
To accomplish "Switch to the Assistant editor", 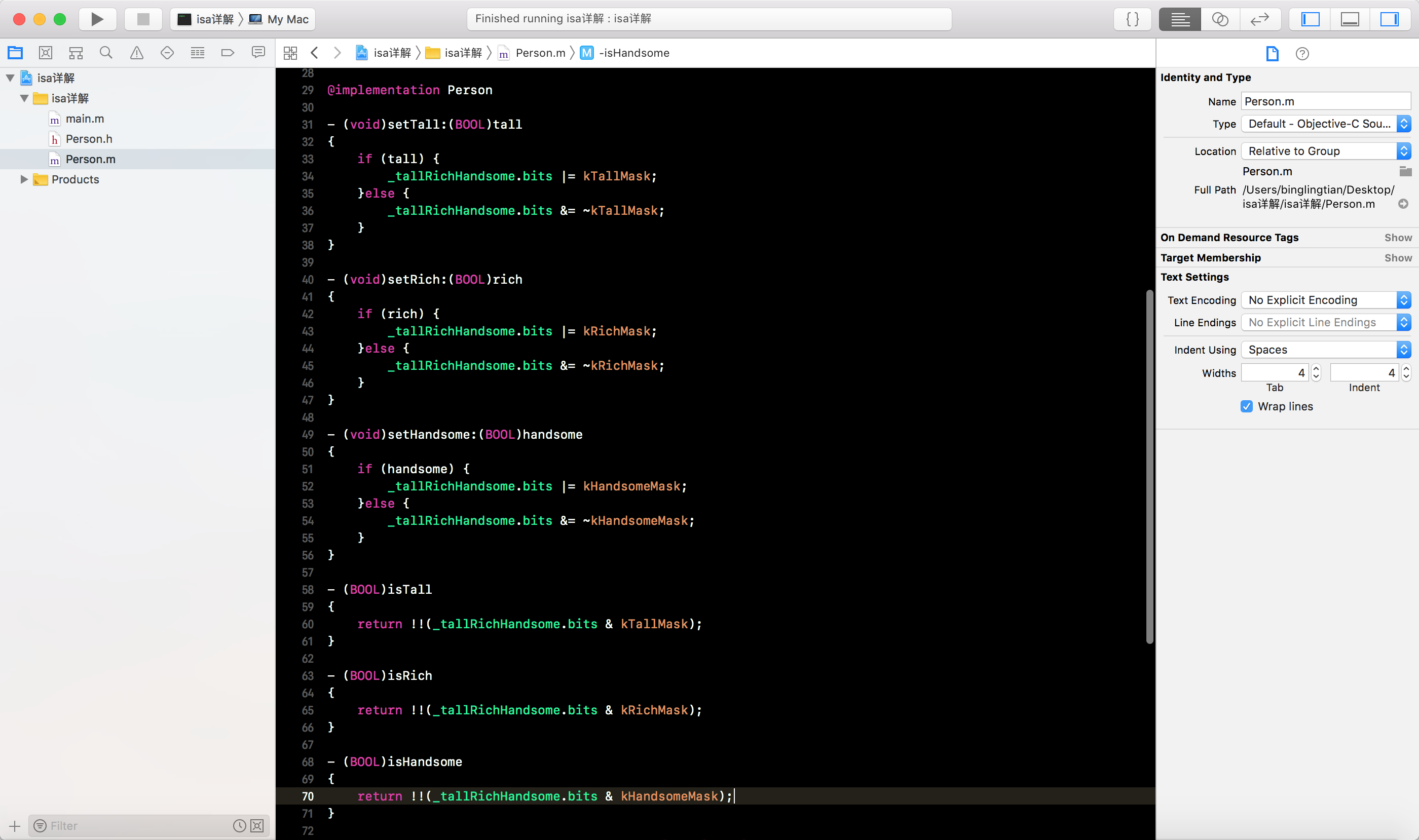I will pos(1220,19).
